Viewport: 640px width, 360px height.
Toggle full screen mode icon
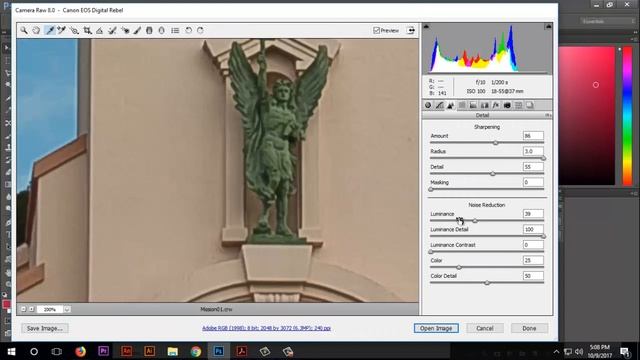(411, 30)
